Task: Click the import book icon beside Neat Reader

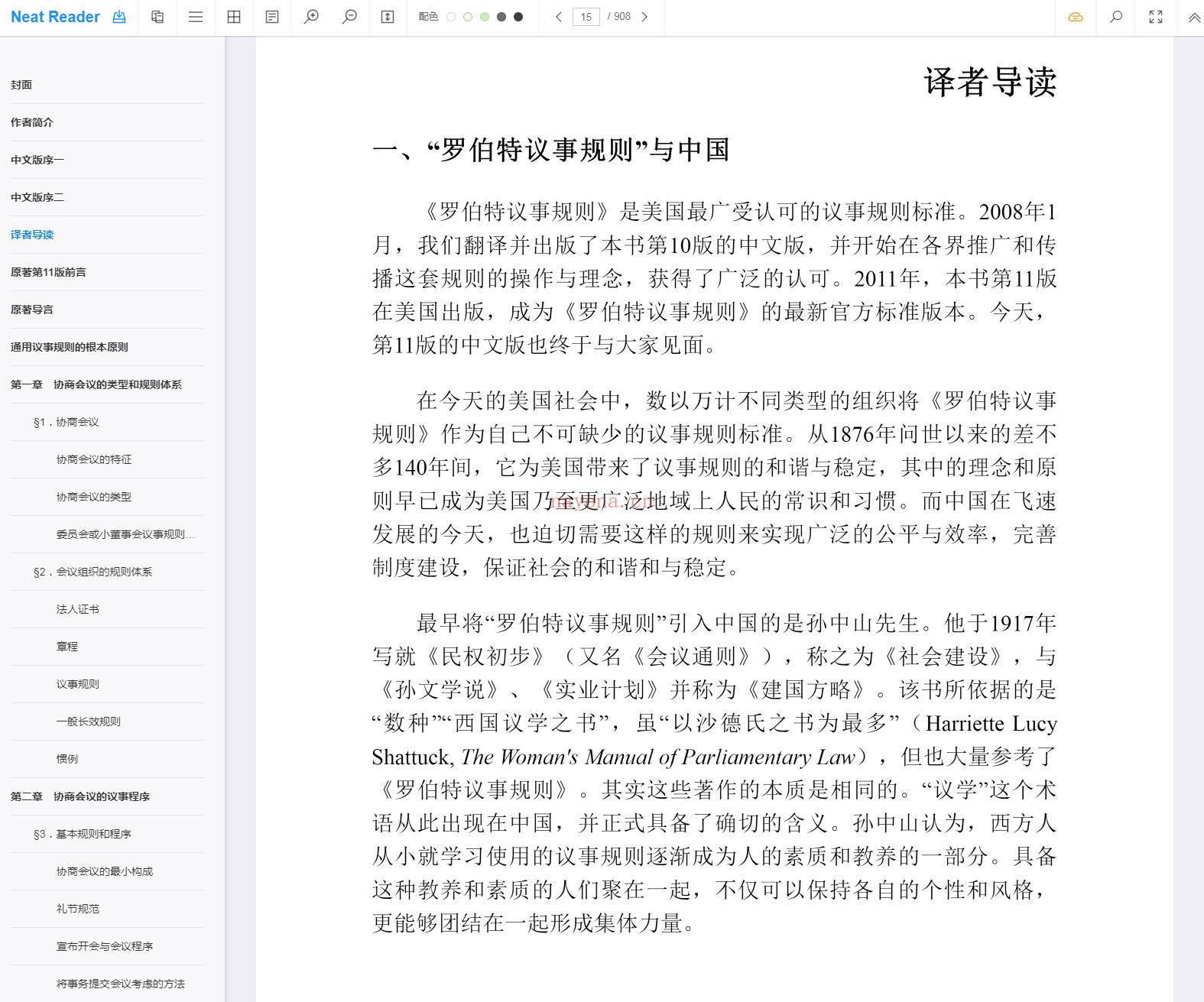Action: tap(119, 17)
